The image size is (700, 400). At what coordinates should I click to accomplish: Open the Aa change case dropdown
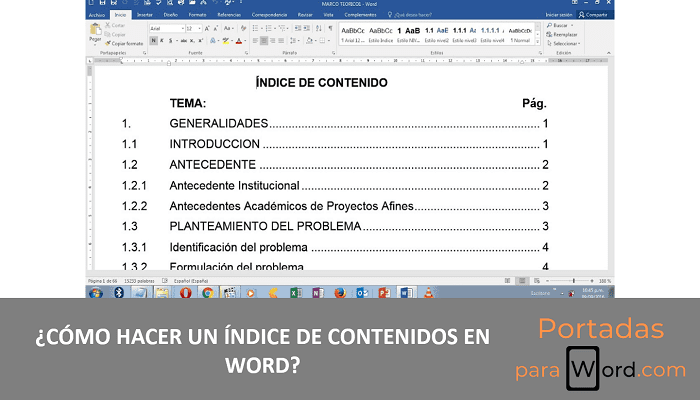click(x=229, y=29)
